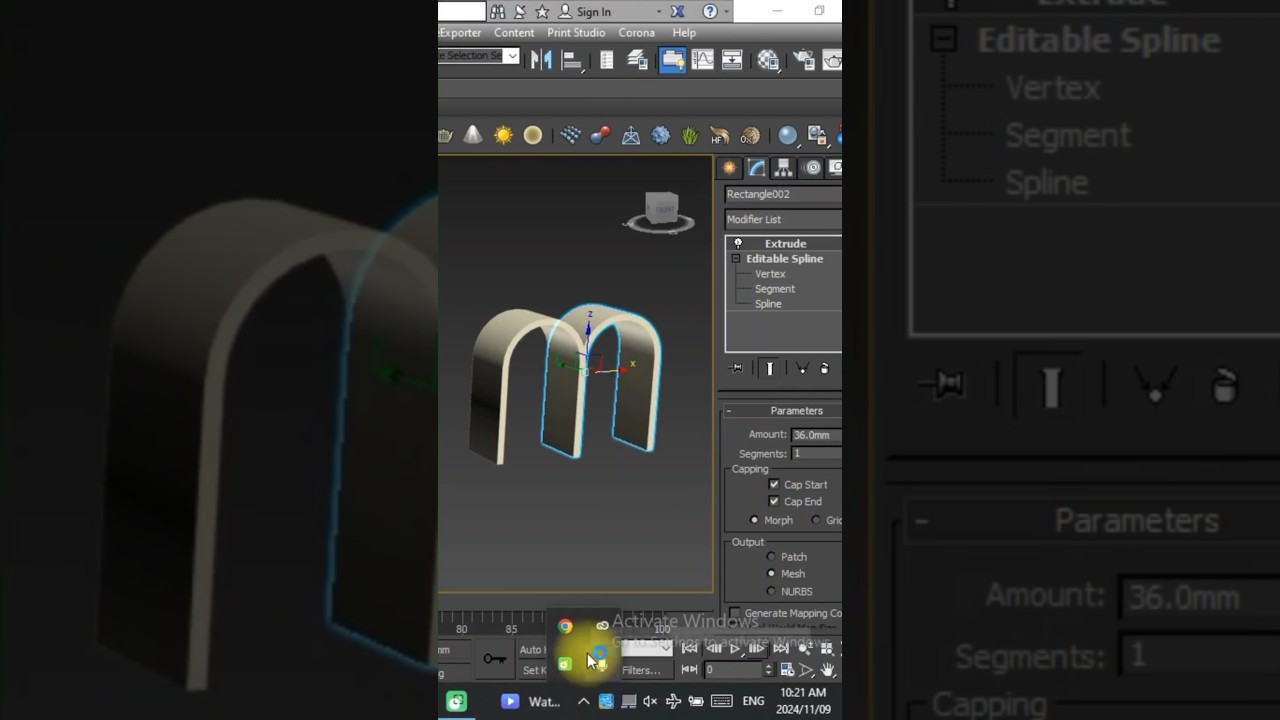
Task: Switch to the Hierarchy panel tab
Action: pyautogui.click(x=784, y=168)
